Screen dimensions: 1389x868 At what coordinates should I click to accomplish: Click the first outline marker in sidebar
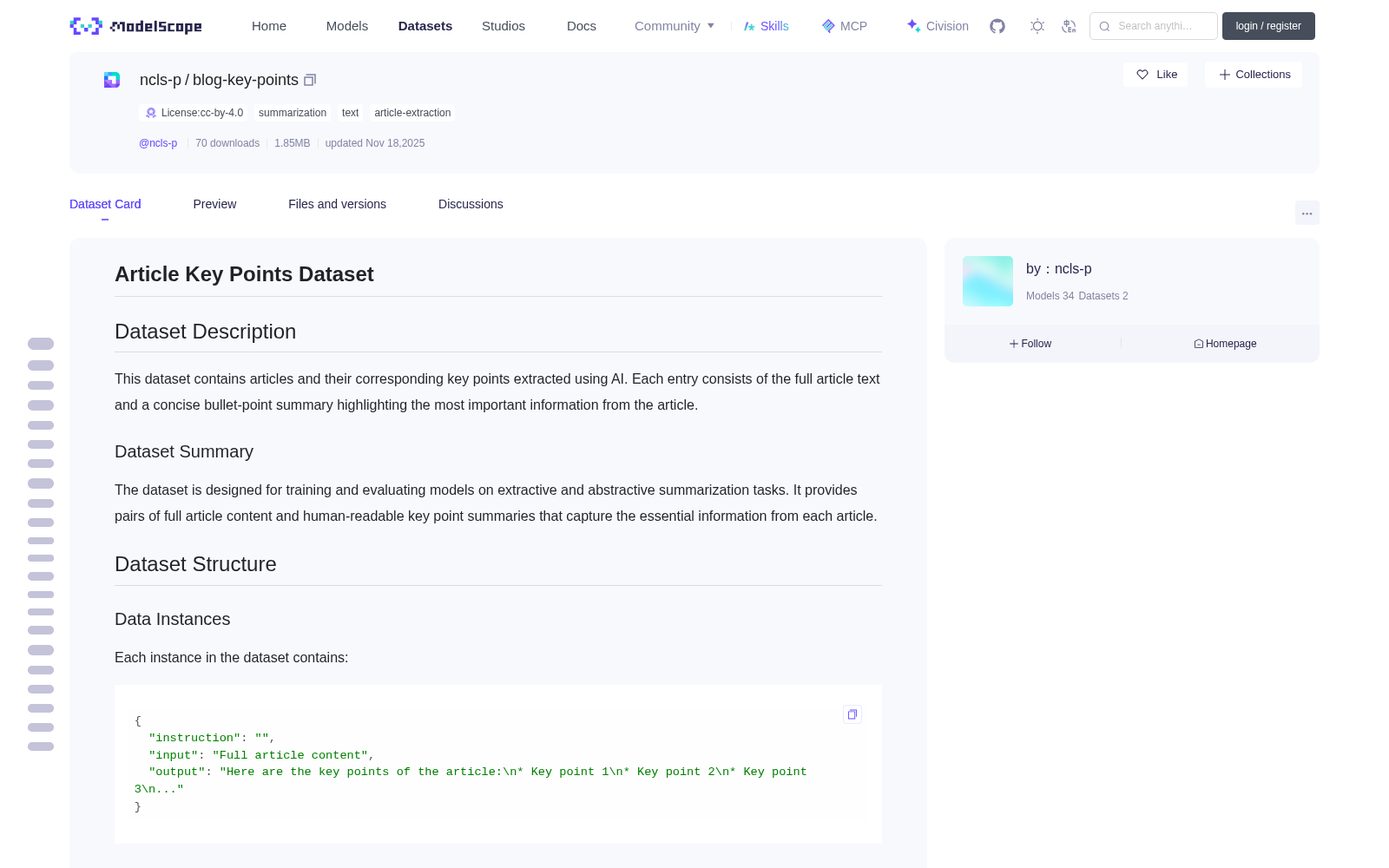pos(41,344)
